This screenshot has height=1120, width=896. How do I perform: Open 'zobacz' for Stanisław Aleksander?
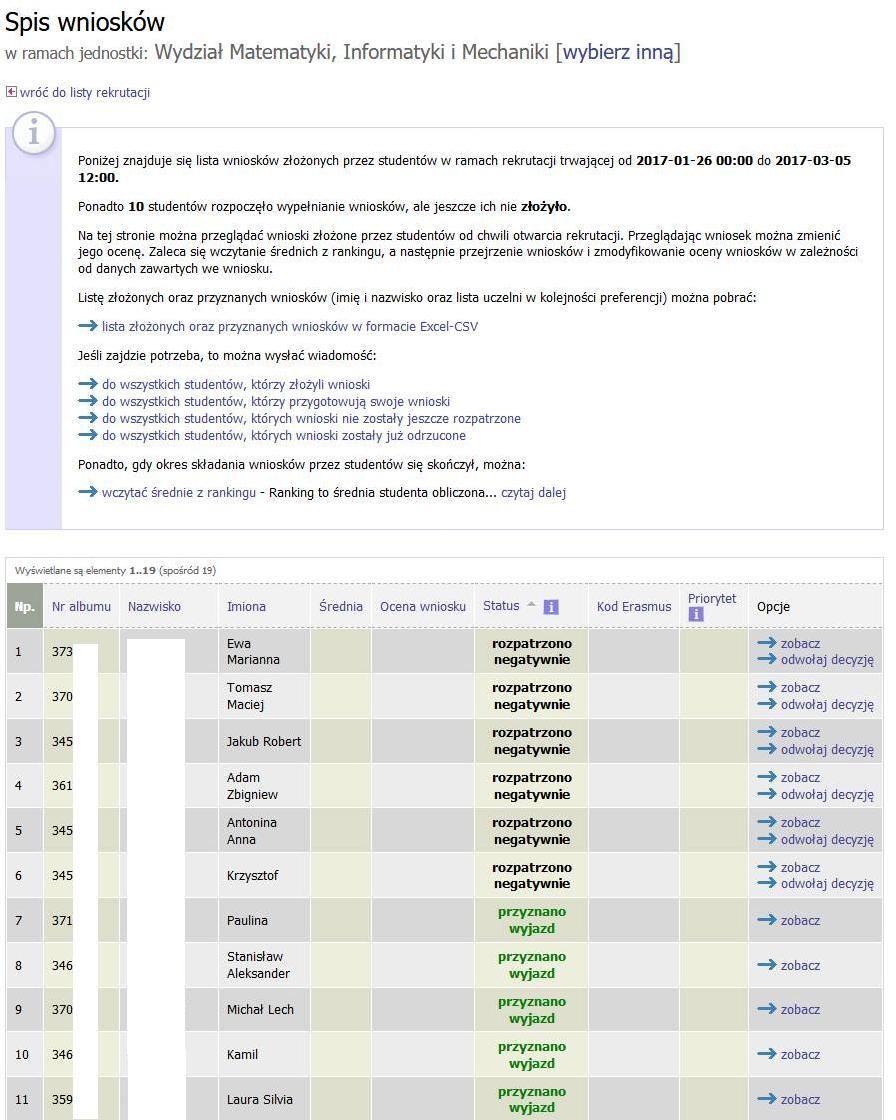click(x=800, y=966)
